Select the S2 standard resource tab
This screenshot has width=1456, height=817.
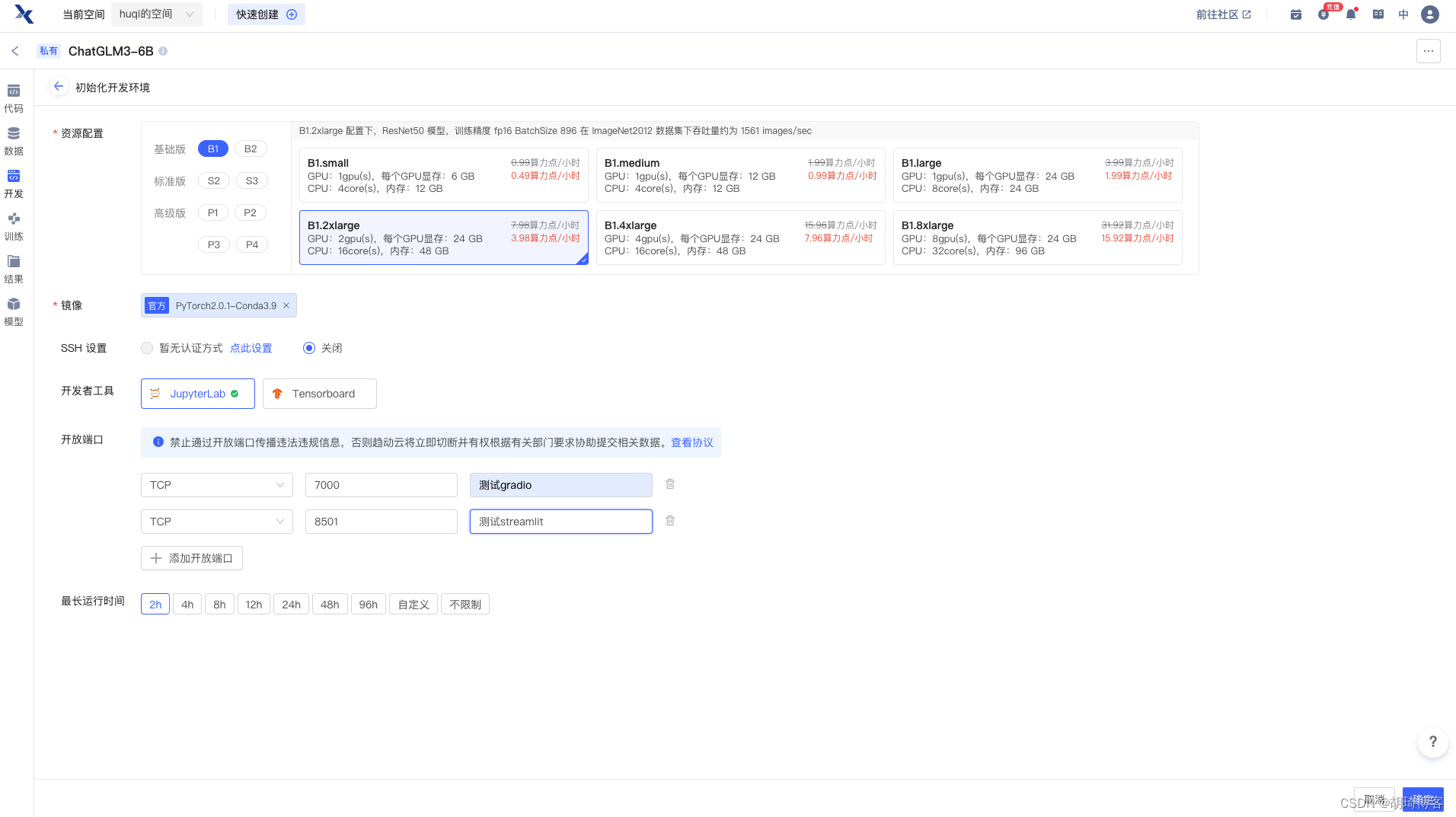[214, 180]
